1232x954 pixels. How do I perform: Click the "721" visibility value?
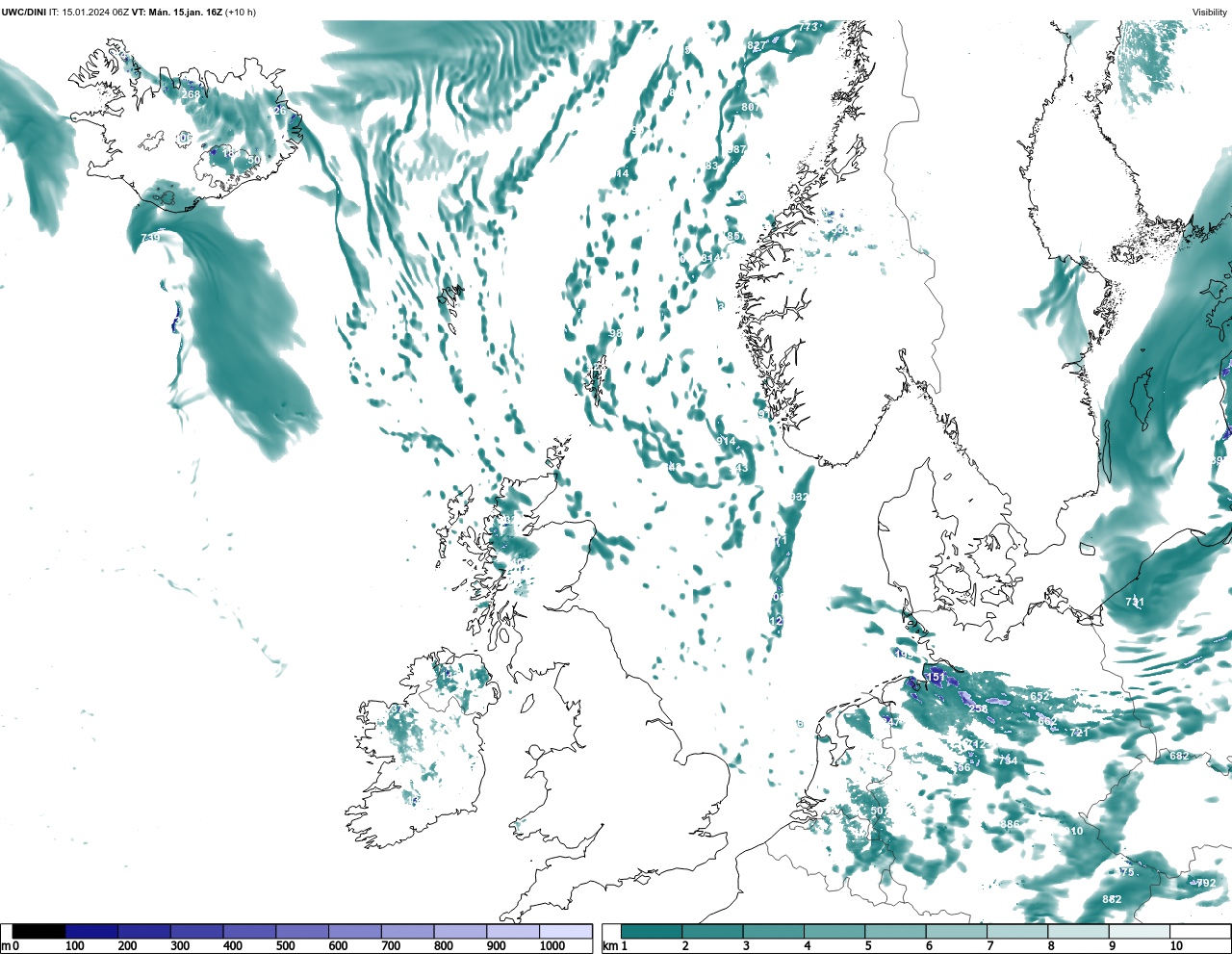coord(1080,733)
